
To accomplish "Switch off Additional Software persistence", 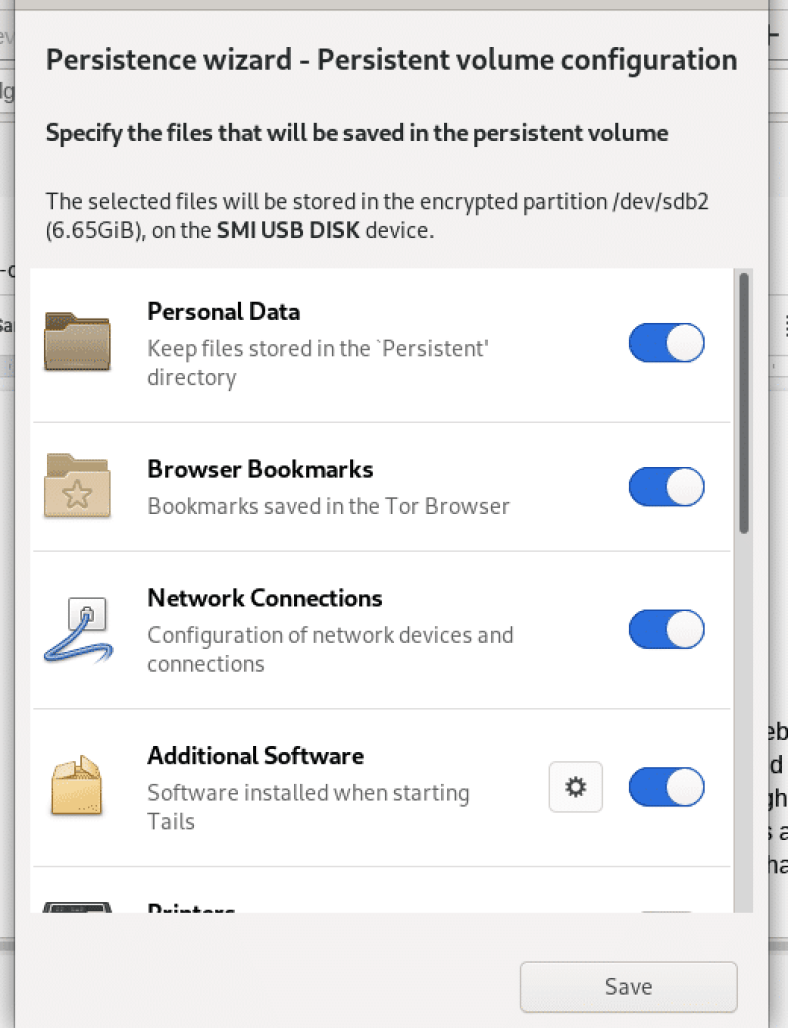I will [x=666, y=787].
